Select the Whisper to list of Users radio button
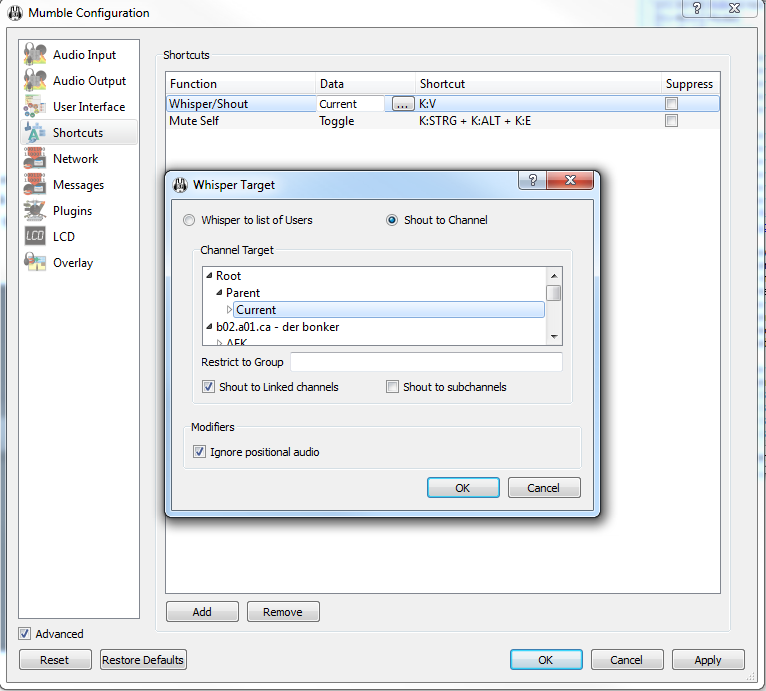Viewport: 766px width, 691px height. coord(189,220)
